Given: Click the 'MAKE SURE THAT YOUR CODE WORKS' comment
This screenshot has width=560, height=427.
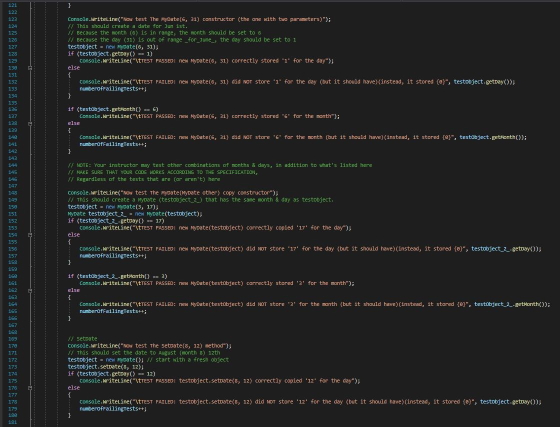Looking at the screenshot, I should (x=162, y=172).
